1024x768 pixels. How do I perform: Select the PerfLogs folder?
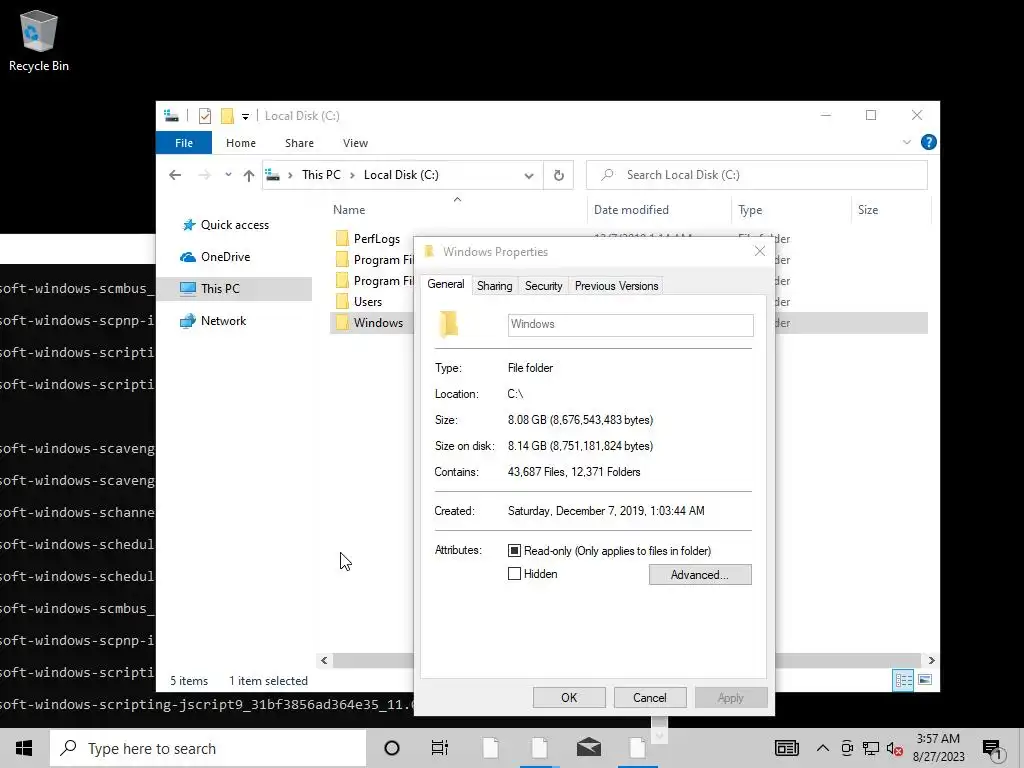(x=376, y=239)
